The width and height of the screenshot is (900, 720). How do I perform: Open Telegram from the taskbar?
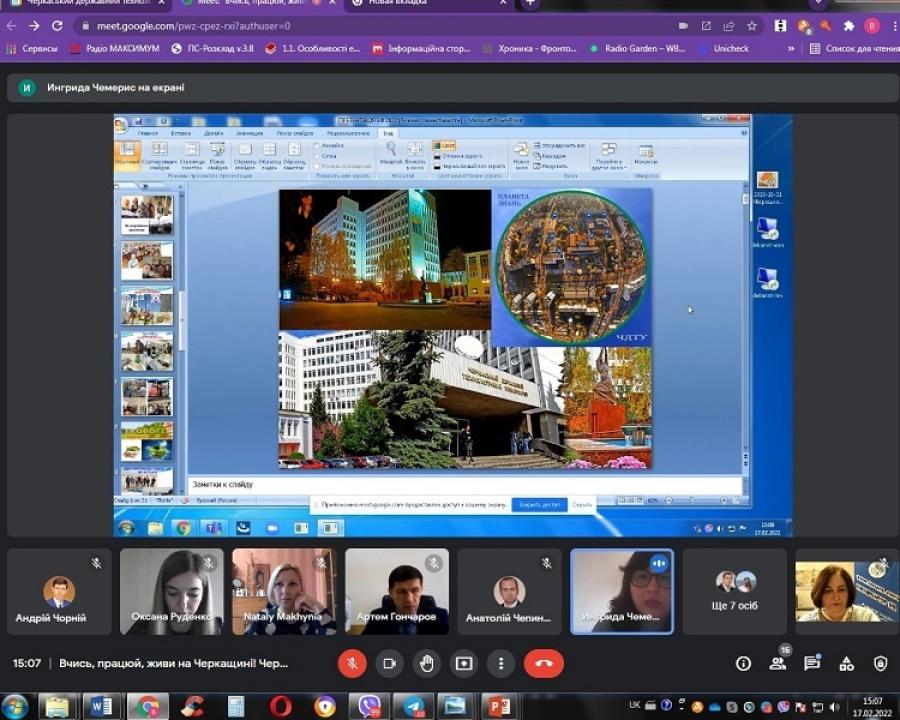point(414,707)
